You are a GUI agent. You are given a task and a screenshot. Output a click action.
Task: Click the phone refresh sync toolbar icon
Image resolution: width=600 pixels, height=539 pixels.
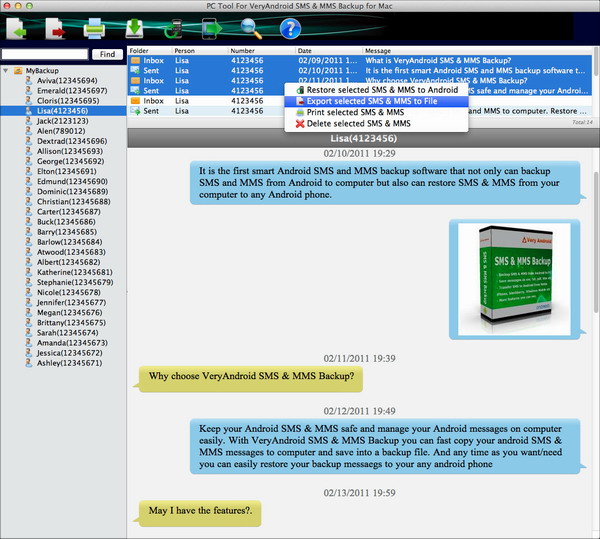(x=173, y=29)
